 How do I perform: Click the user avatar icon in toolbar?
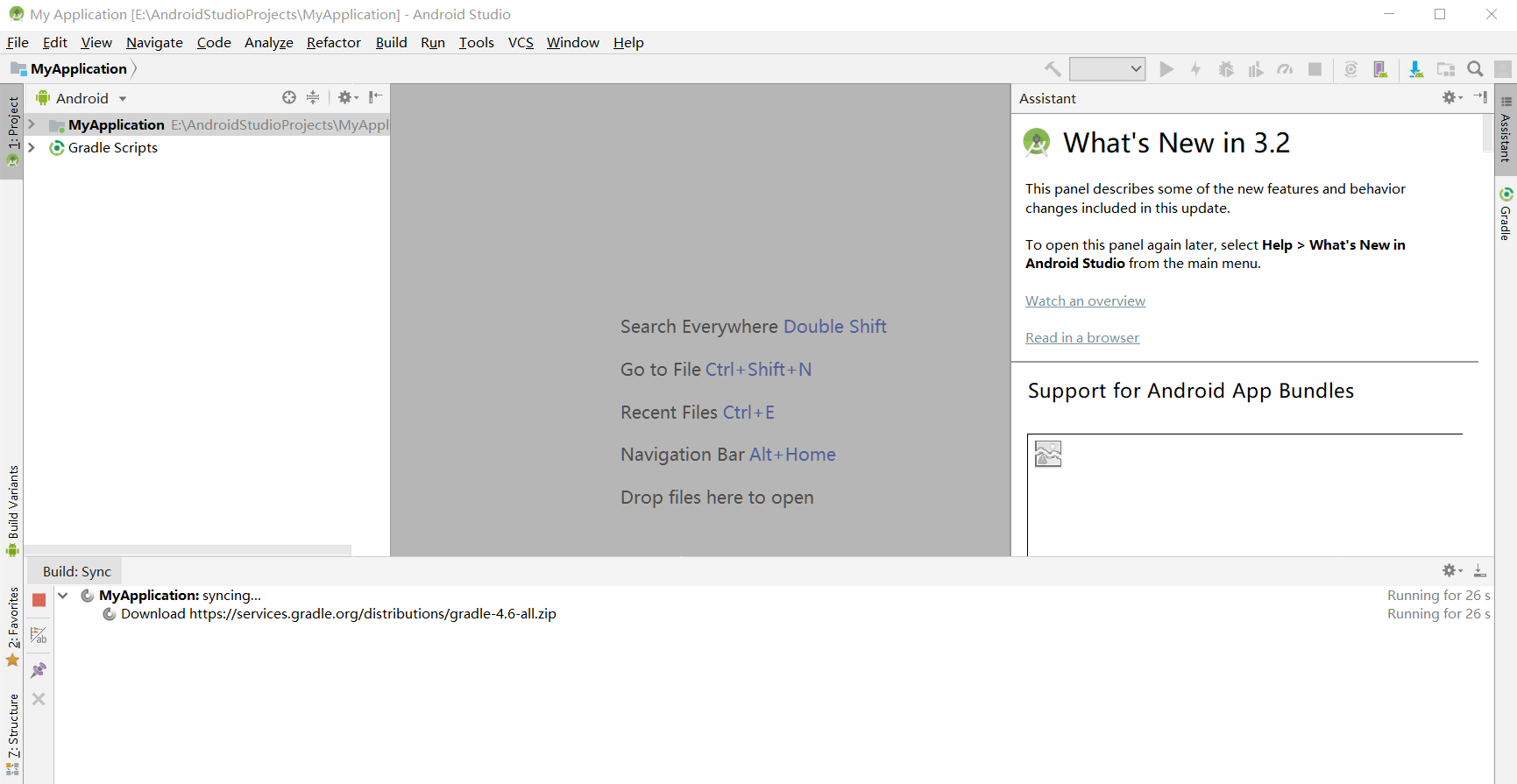pos(1504,69)
